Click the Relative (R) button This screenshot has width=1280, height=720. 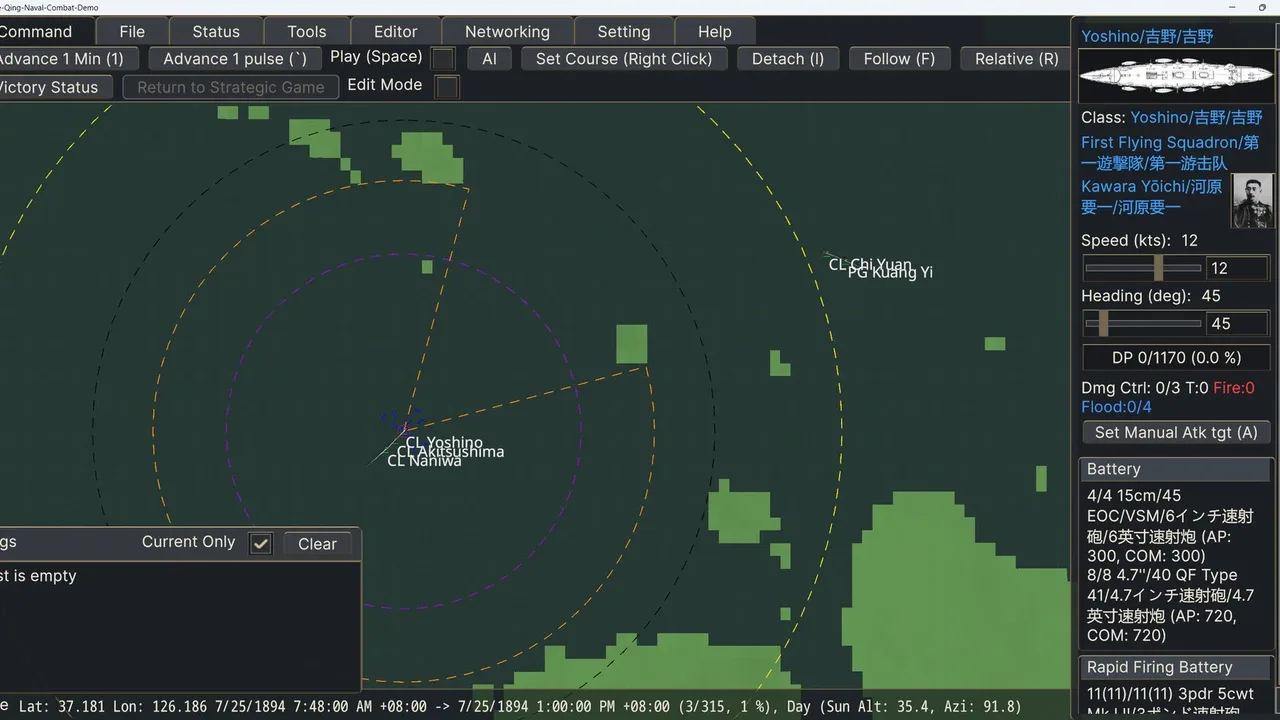click(x=1016, y=59)
